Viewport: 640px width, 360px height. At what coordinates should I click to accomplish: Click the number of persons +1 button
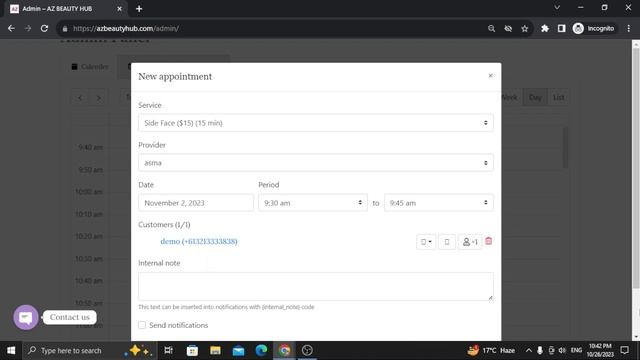point(470,242)
